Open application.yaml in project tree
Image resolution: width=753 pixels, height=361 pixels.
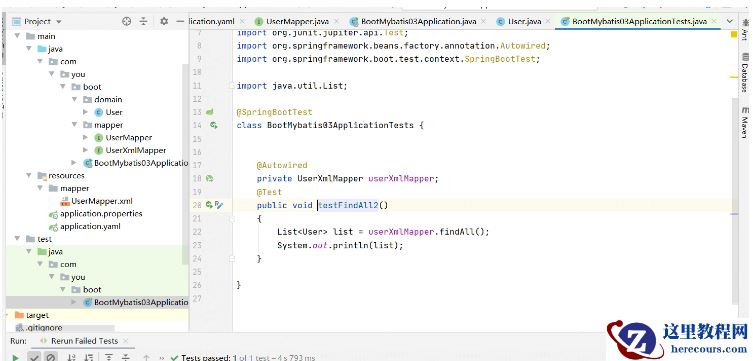coord(85,227)
